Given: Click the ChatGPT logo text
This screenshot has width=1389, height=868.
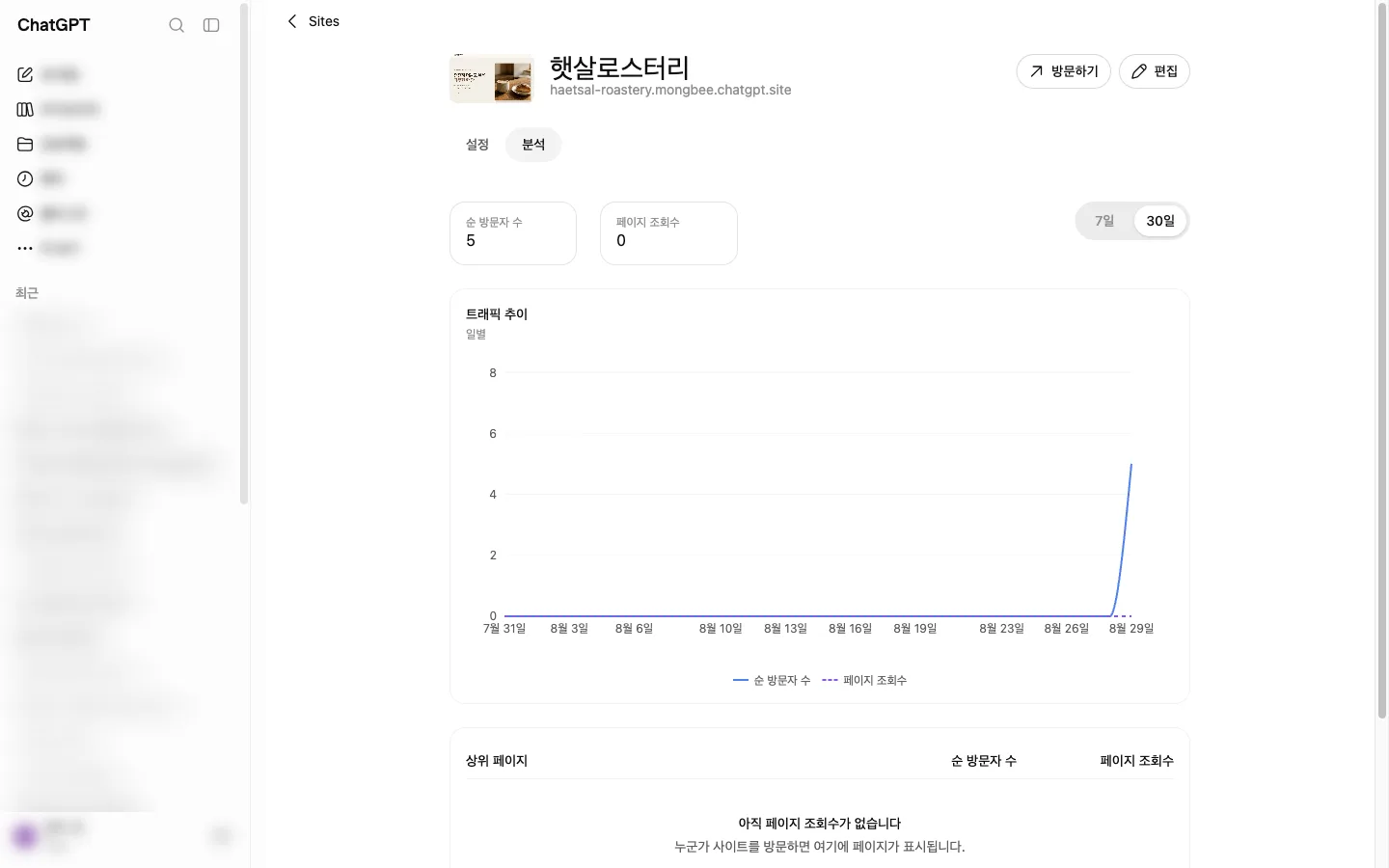Looking at the screenshot, I should tap(54, 25).
